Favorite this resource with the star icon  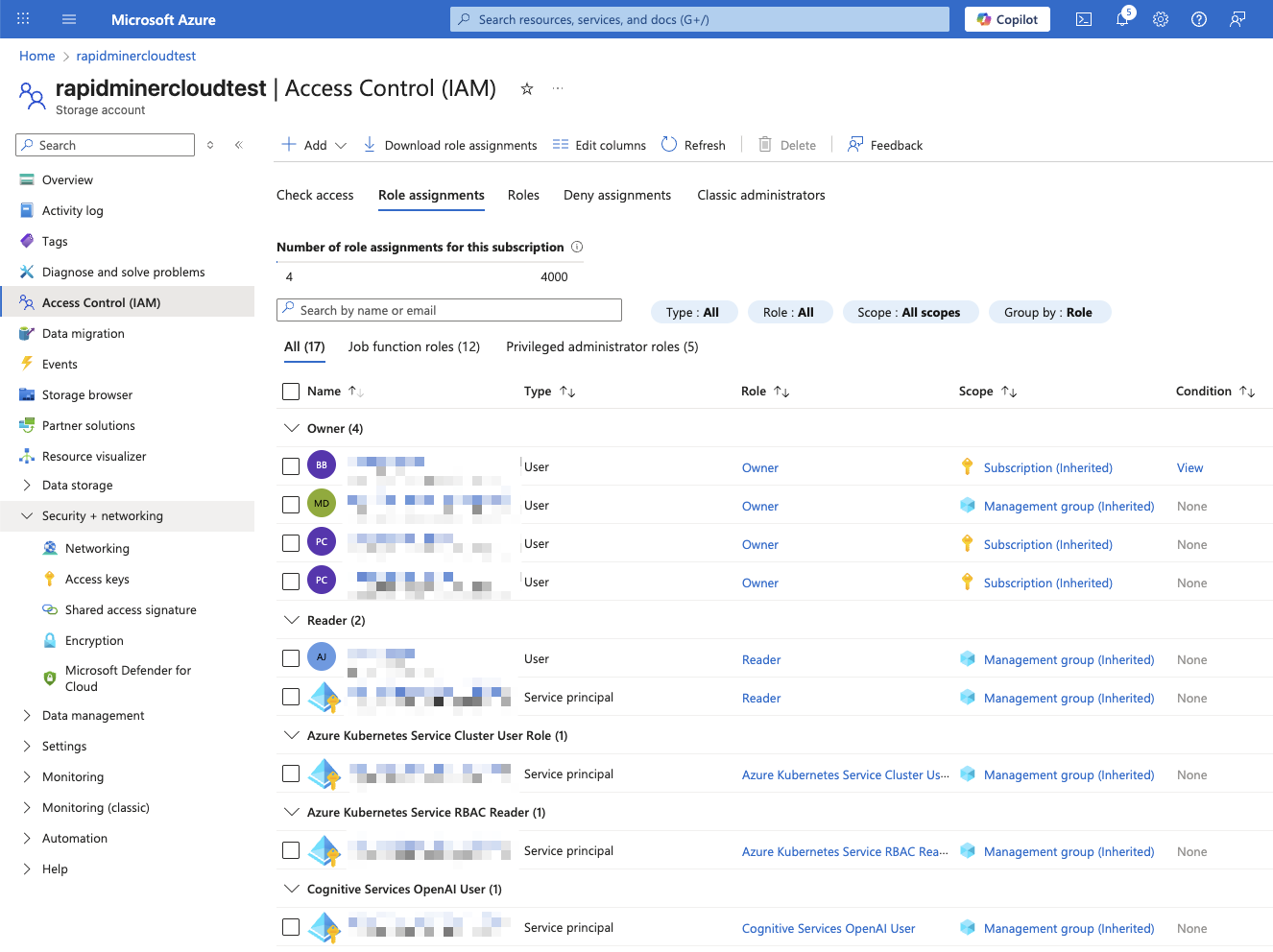tap(527, 89)
